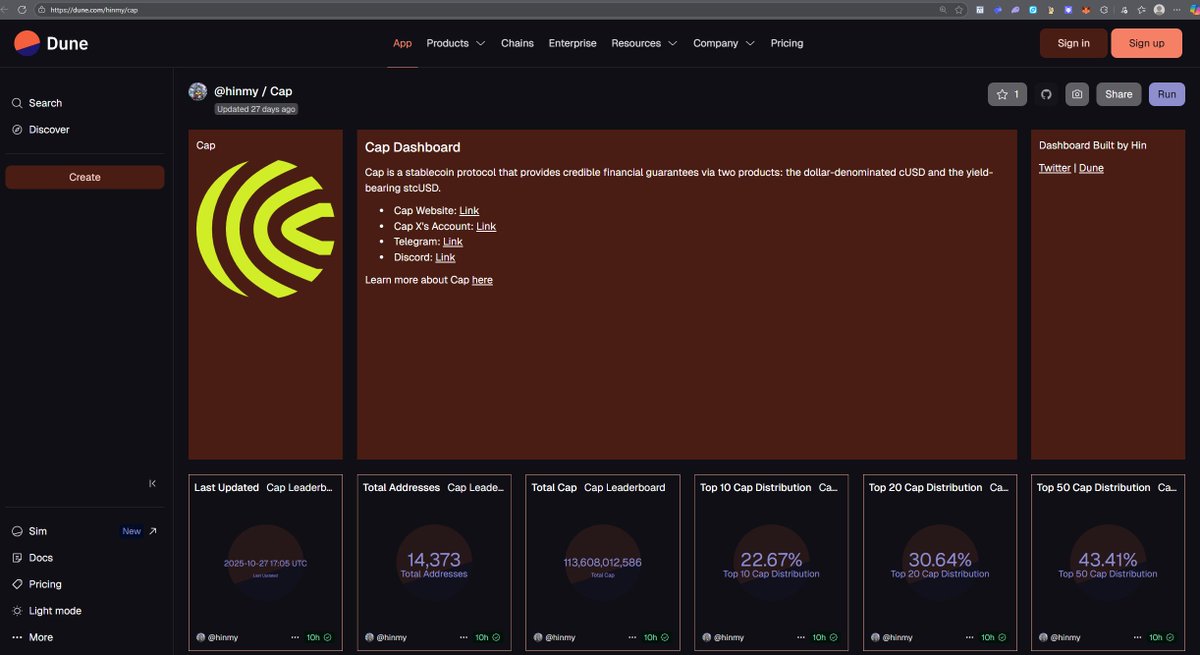
Task: Expand the Products dropdown menu
Action: pyautogui.click(x=455, y=43)
